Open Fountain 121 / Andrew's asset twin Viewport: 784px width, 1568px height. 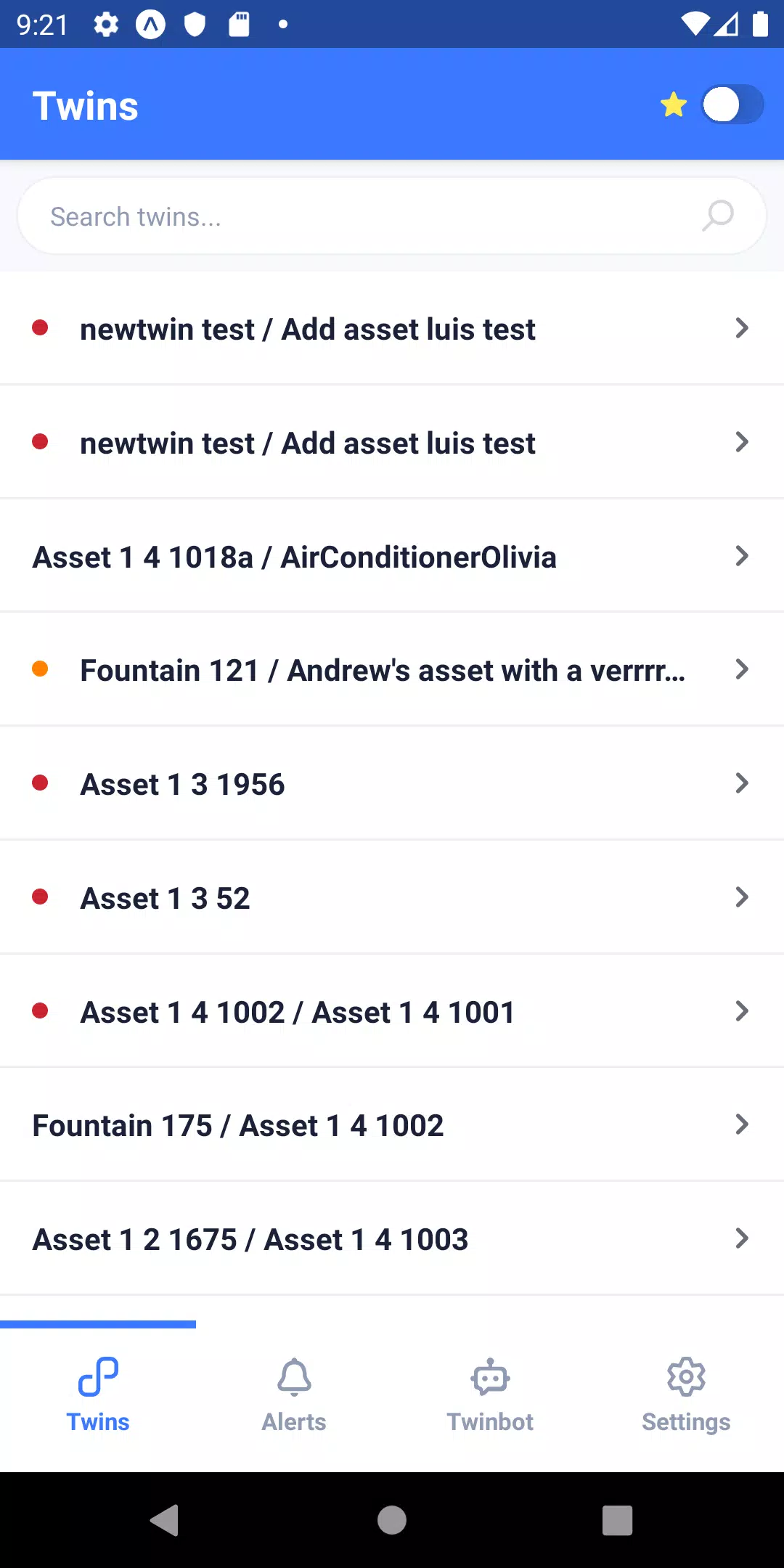[x=392, y=669]
